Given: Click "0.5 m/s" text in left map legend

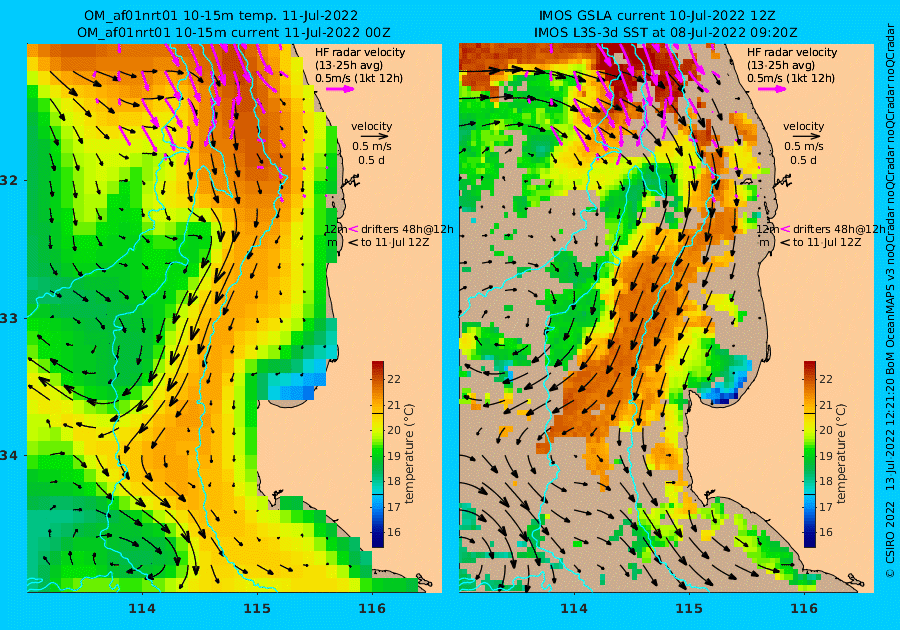Looking at the screenshot, I should 371,146.
